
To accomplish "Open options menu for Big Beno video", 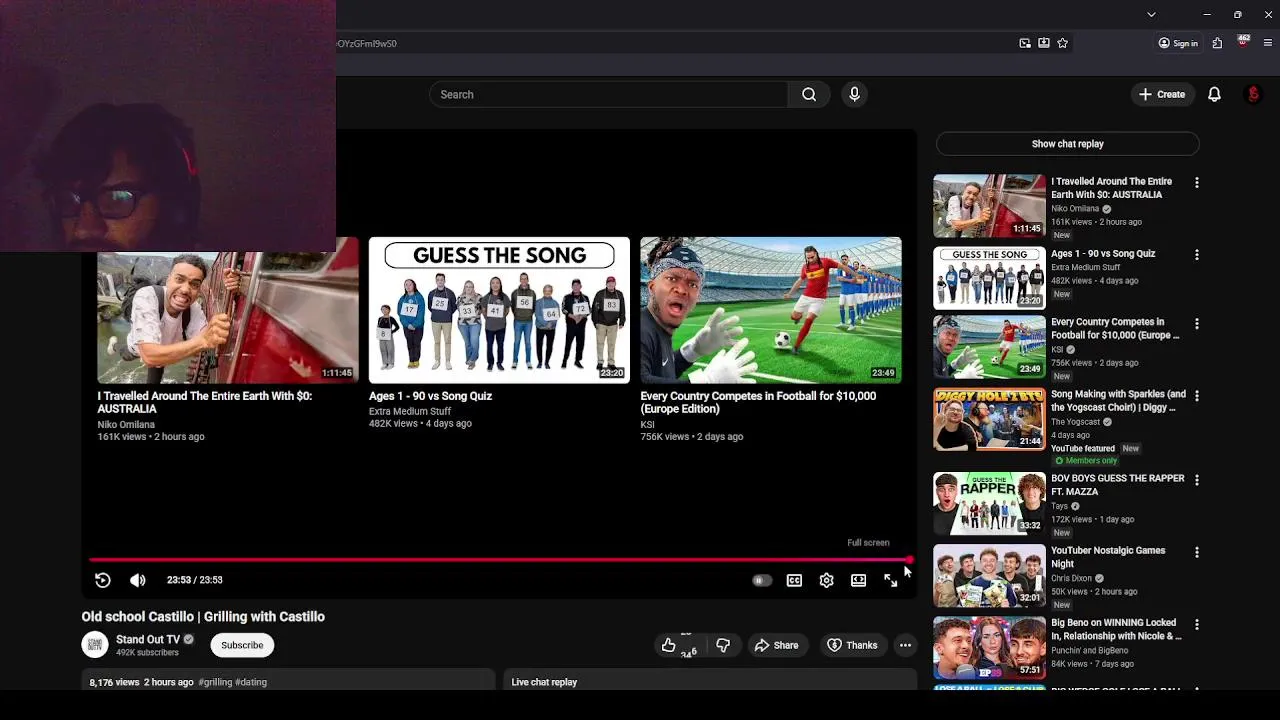I will [x=1196, y=625].
